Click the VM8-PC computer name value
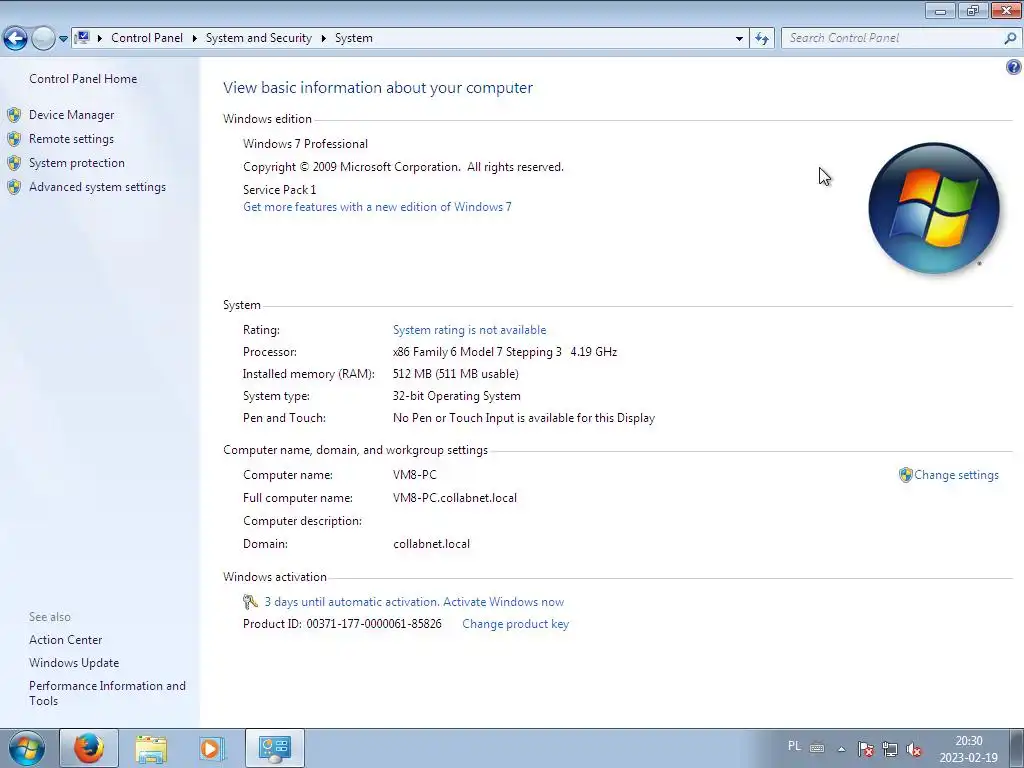 tap(415, 475)
